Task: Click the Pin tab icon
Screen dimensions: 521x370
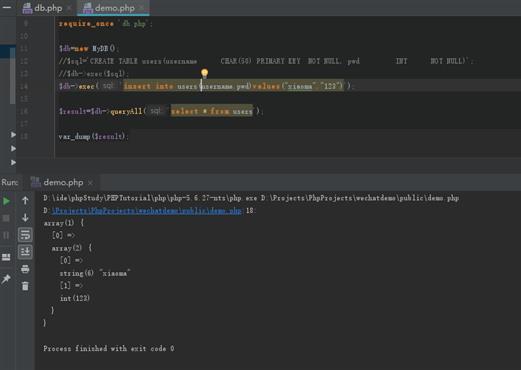Action: click(6, 279)
